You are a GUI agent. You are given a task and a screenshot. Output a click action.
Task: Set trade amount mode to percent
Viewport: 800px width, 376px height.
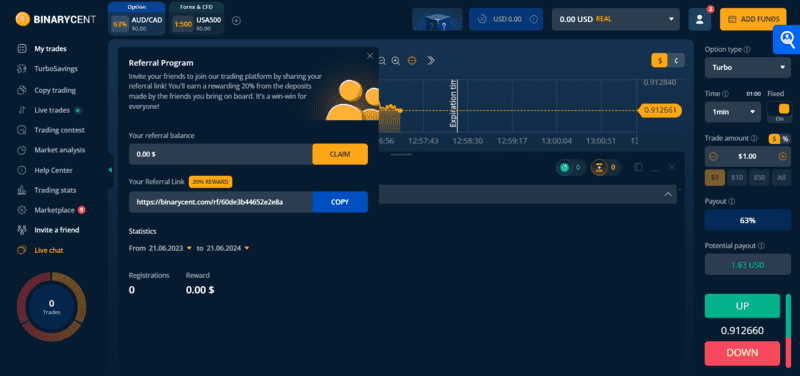[x=785, y=138]
